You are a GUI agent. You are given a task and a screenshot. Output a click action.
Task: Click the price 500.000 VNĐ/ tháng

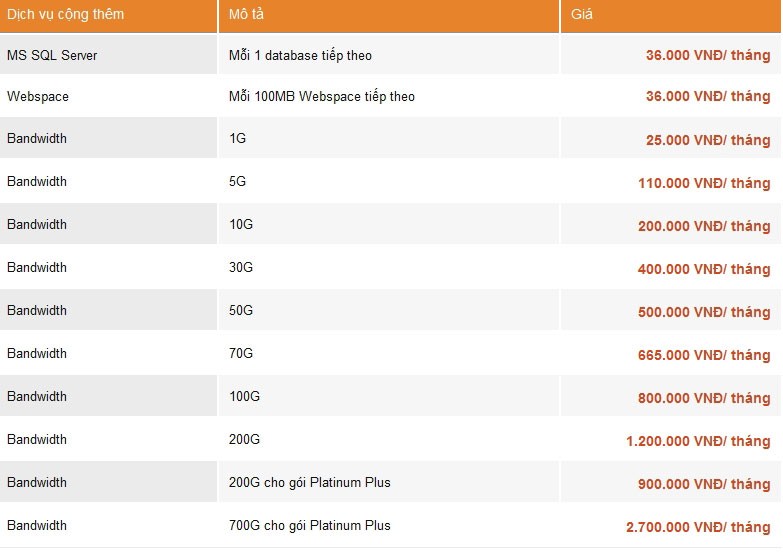(704, 312)
